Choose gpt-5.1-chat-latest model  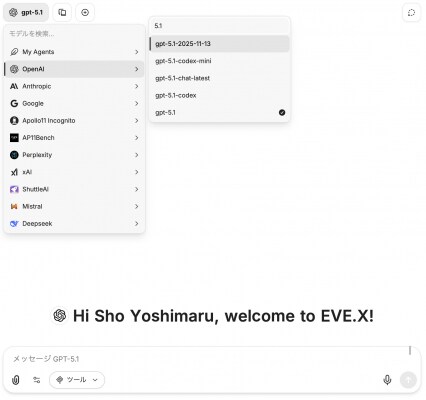(x=220, y=78)
